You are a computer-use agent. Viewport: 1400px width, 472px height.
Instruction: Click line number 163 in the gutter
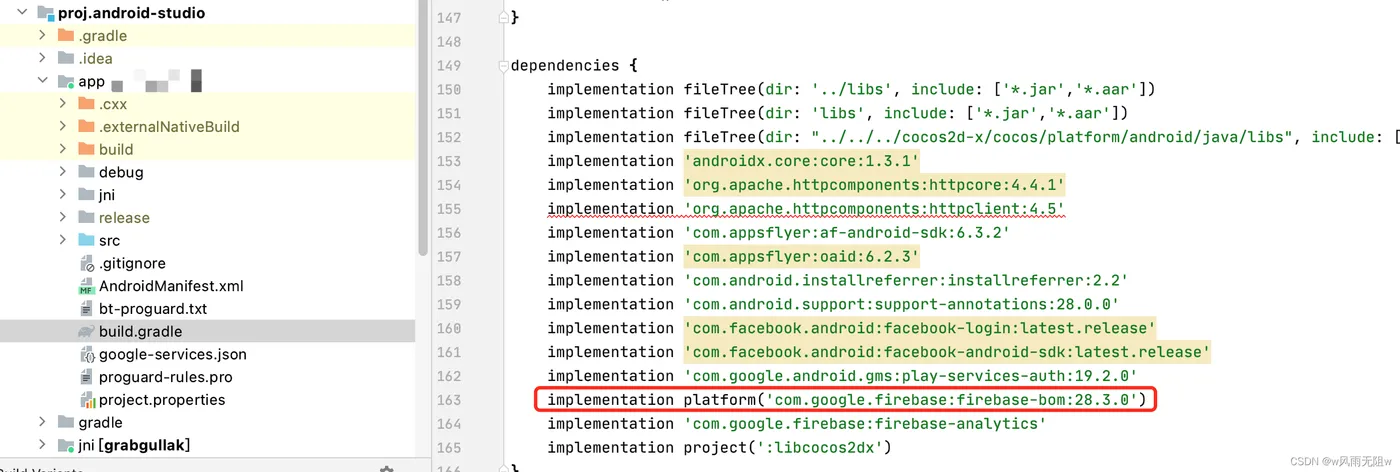click(x=449, y=400)
